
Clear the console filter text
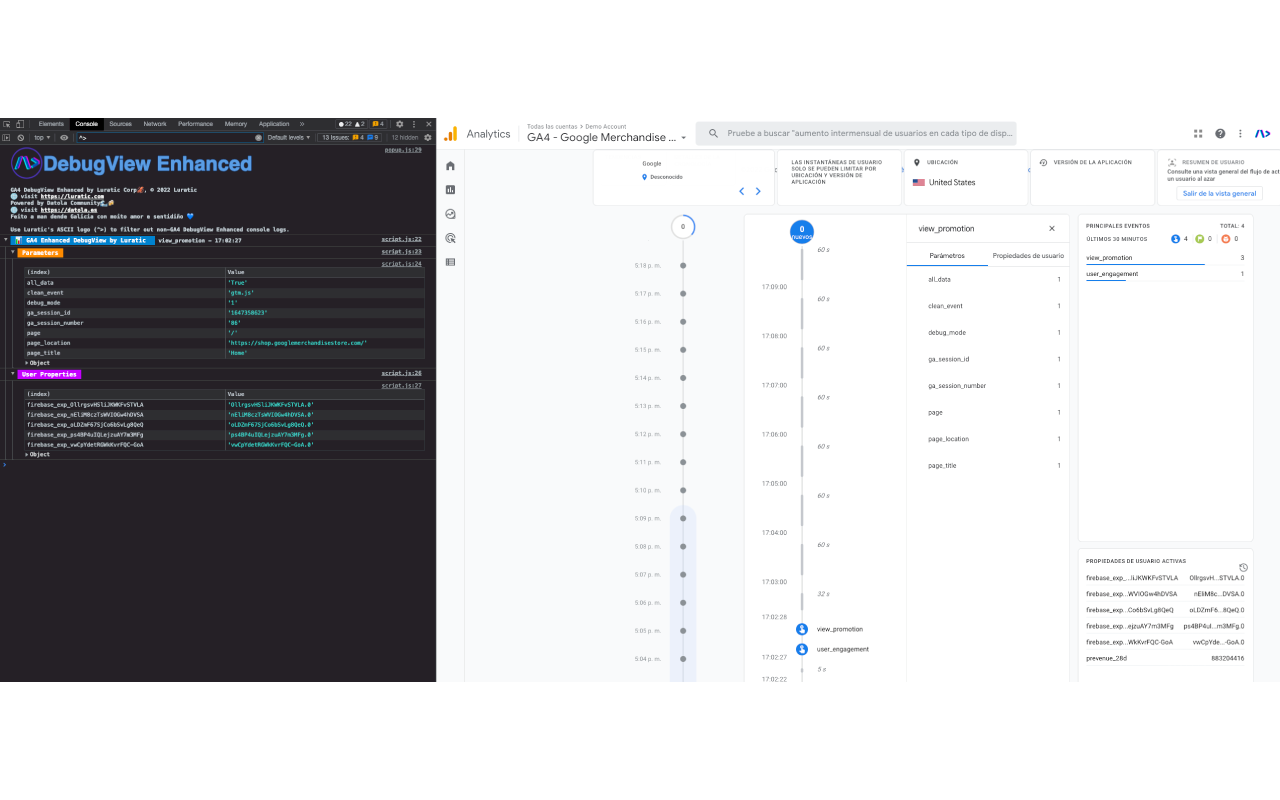tap(258, 137)
